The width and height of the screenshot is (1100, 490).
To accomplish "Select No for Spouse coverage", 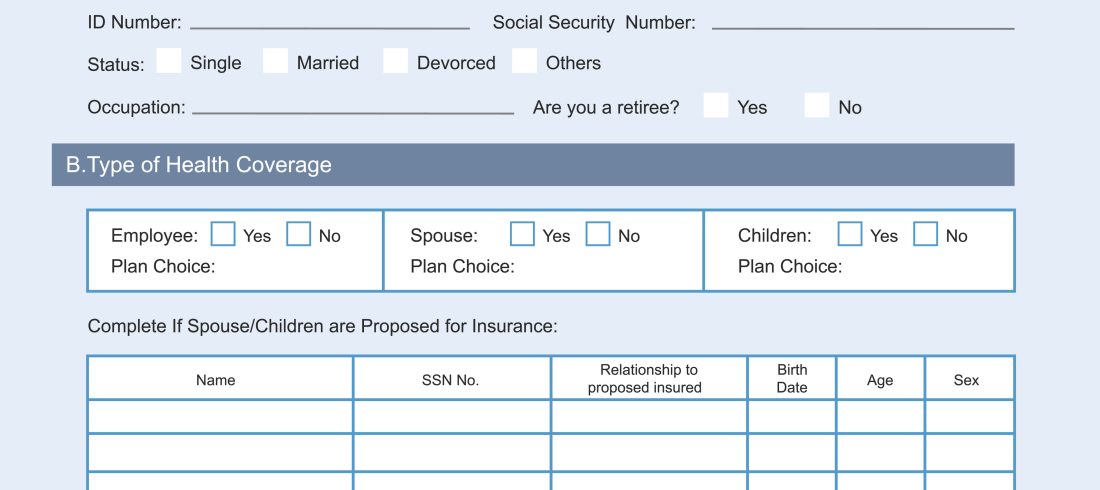I will pyautogui.click(x=598, y=234).
